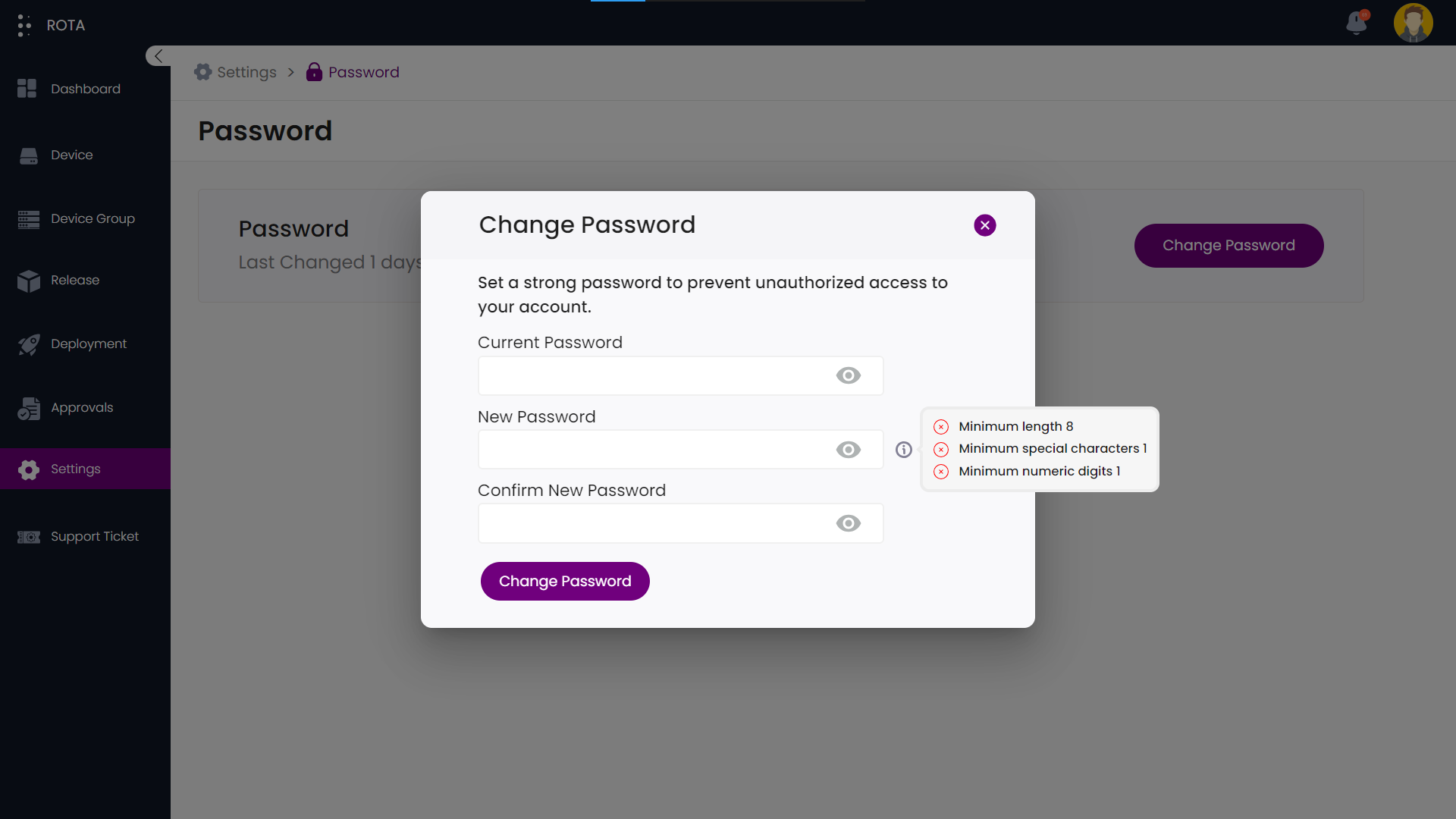Show the Confirm New Password text
This screenshot has height=819, width=1456.
click(x=848, y=523)
